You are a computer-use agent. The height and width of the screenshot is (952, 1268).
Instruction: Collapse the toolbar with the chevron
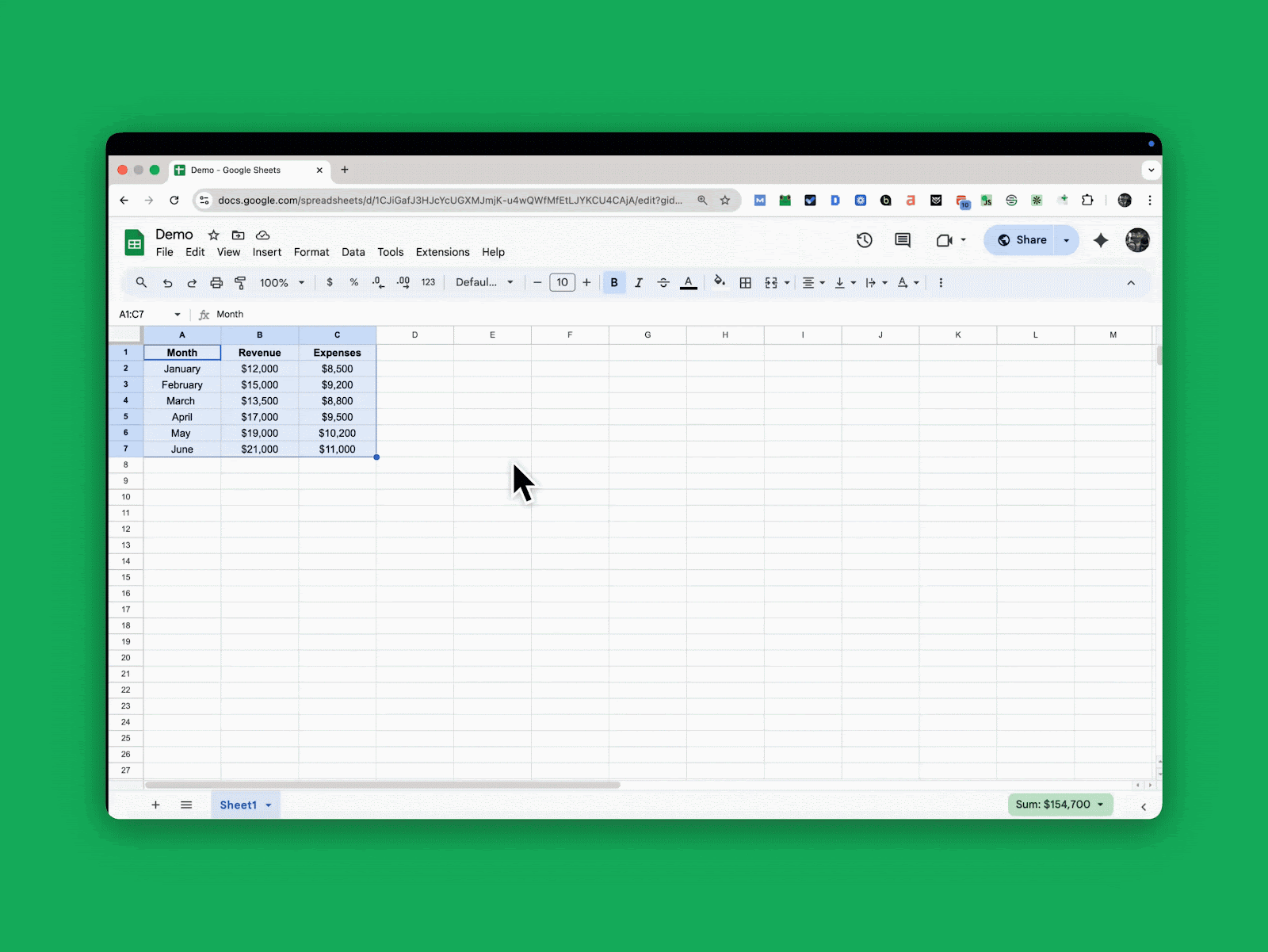click(1131, 282)
